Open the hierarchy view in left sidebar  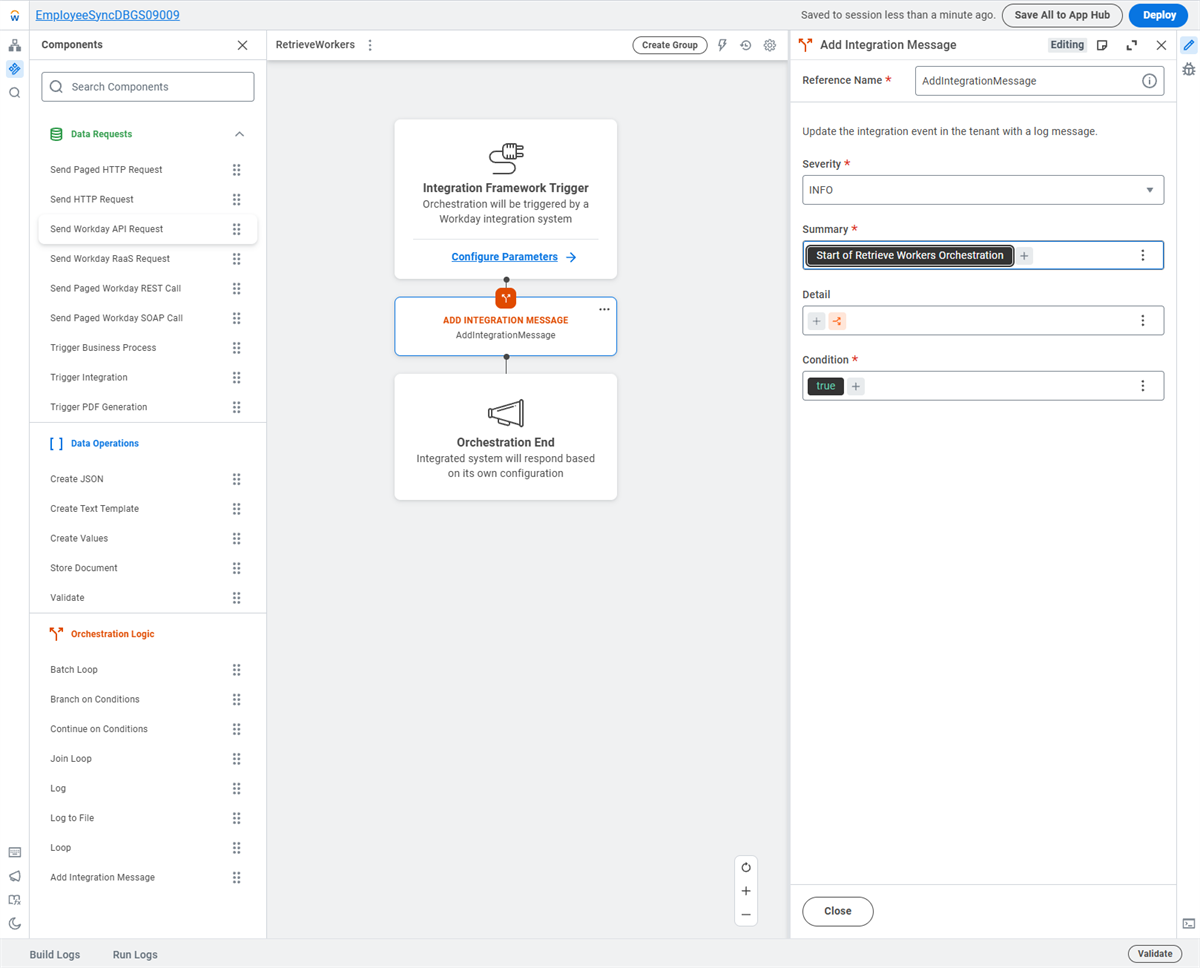(14, 45)
